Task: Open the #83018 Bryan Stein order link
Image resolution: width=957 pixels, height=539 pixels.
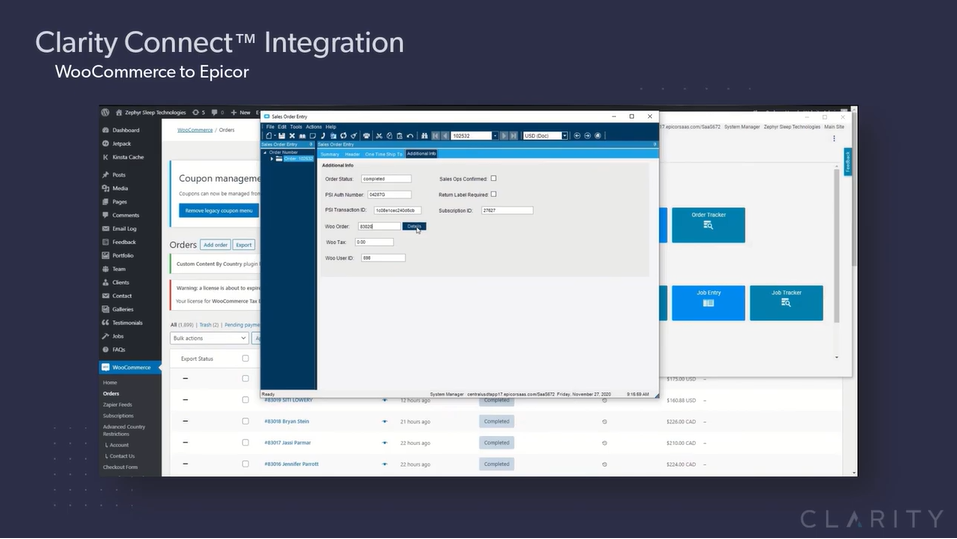Action: click(287, 421)
